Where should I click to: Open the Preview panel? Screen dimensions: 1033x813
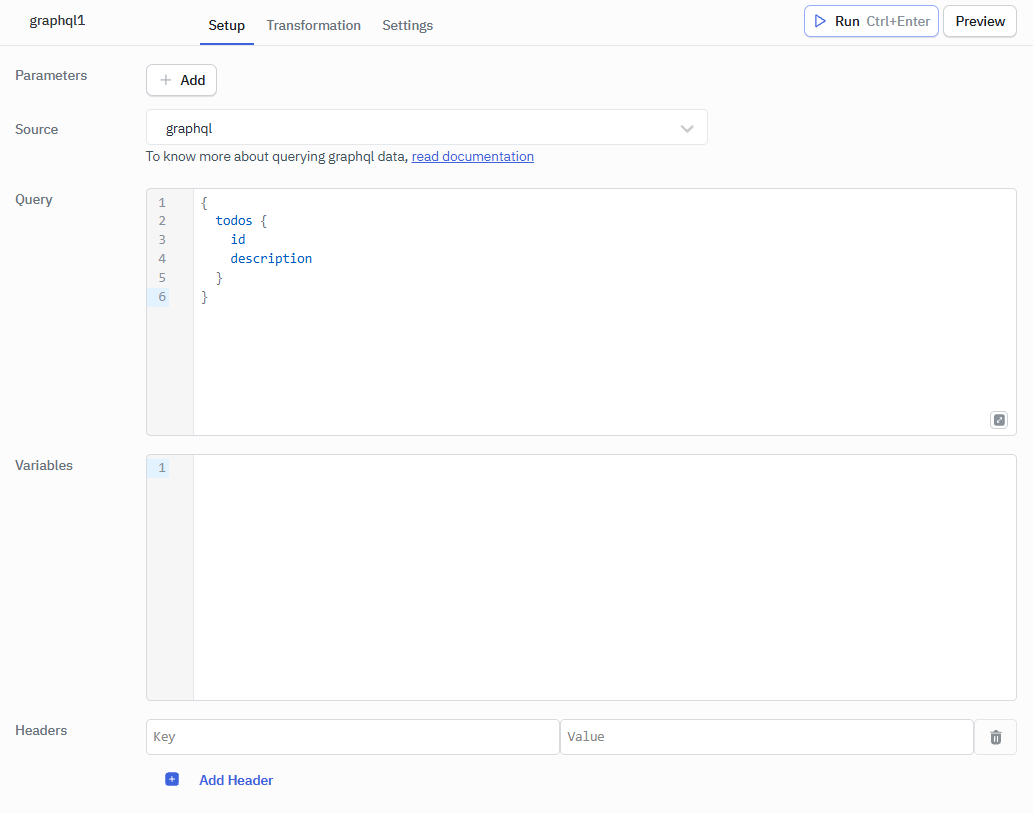click(979, 21)
